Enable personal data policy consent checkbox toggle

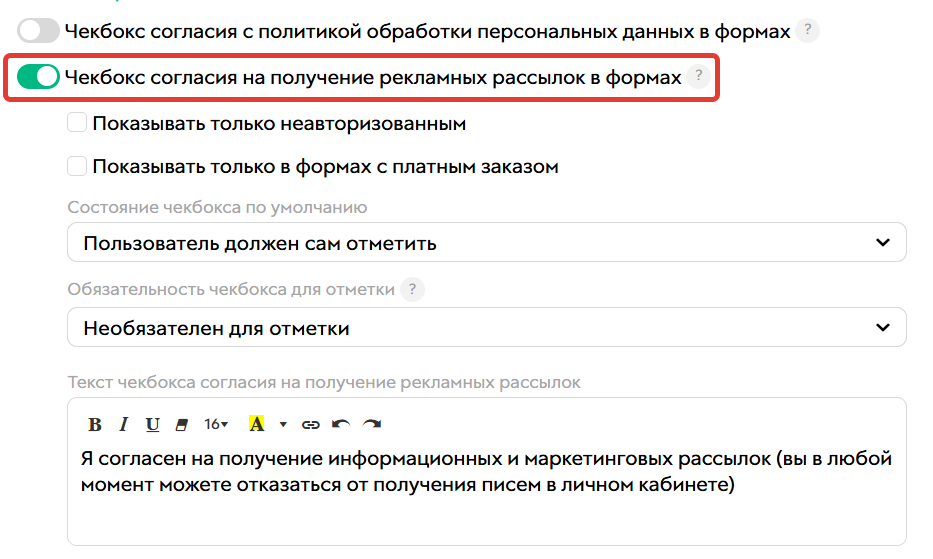click(38, 30)
